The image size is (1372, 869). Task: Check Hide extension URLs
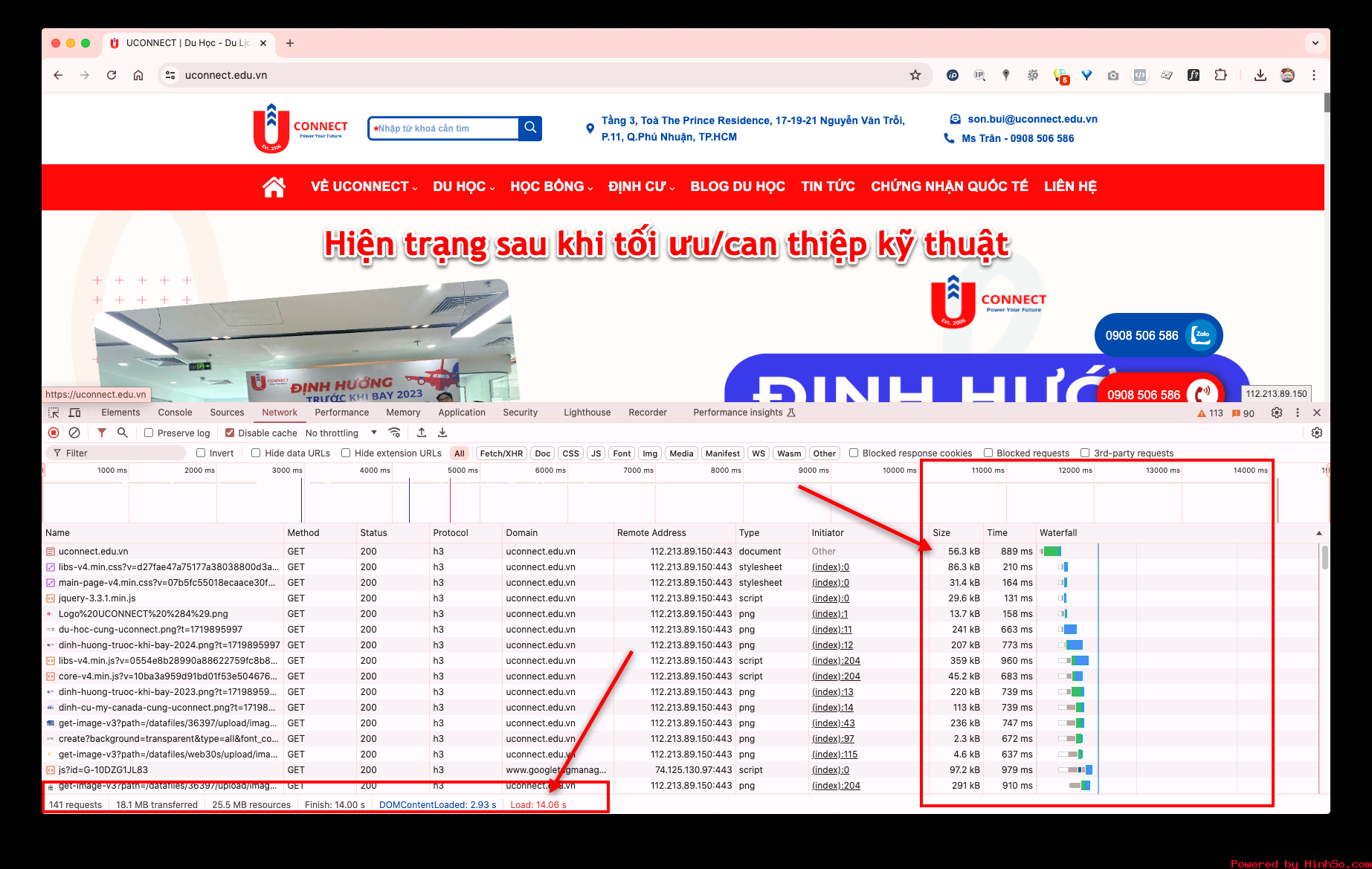coord(346,453)
